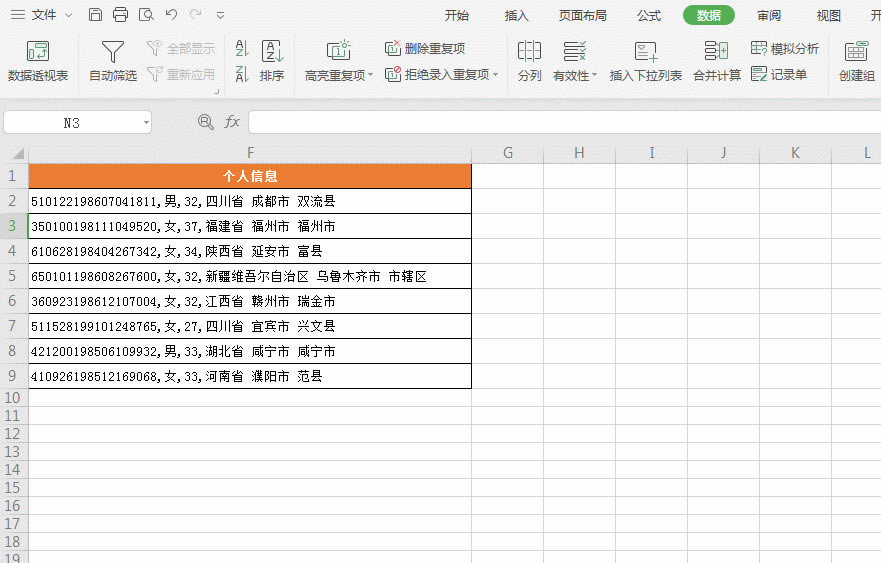This screenshot has width=881, height=563.
Task: Click 创建组 group icon
Action: pyautogui.click(x=856, y=61)
